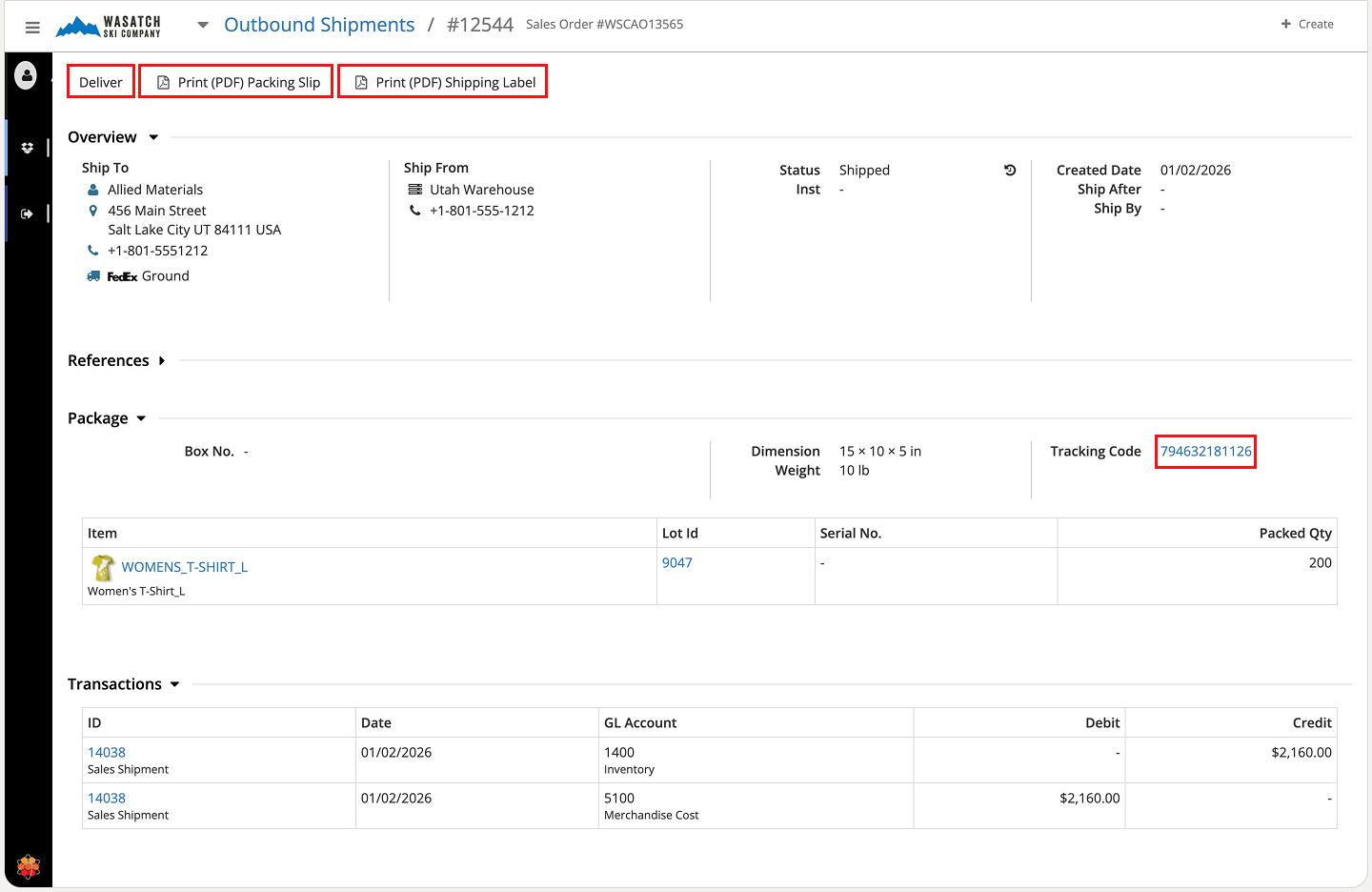Click the sign-out arrow sidebar icon
This screenshot has height=892, width=1372.
pyautogui.click(x=28, y=213)
